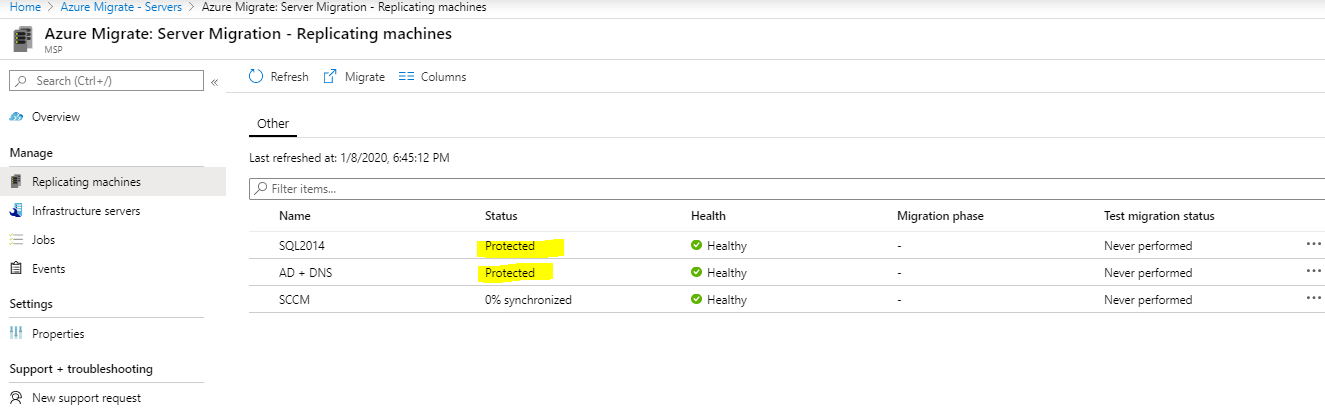This screenshot has width=1325, height=409.
Task: Click the Events clipboard icon in the sidebar
Action: tap(16, 269)
